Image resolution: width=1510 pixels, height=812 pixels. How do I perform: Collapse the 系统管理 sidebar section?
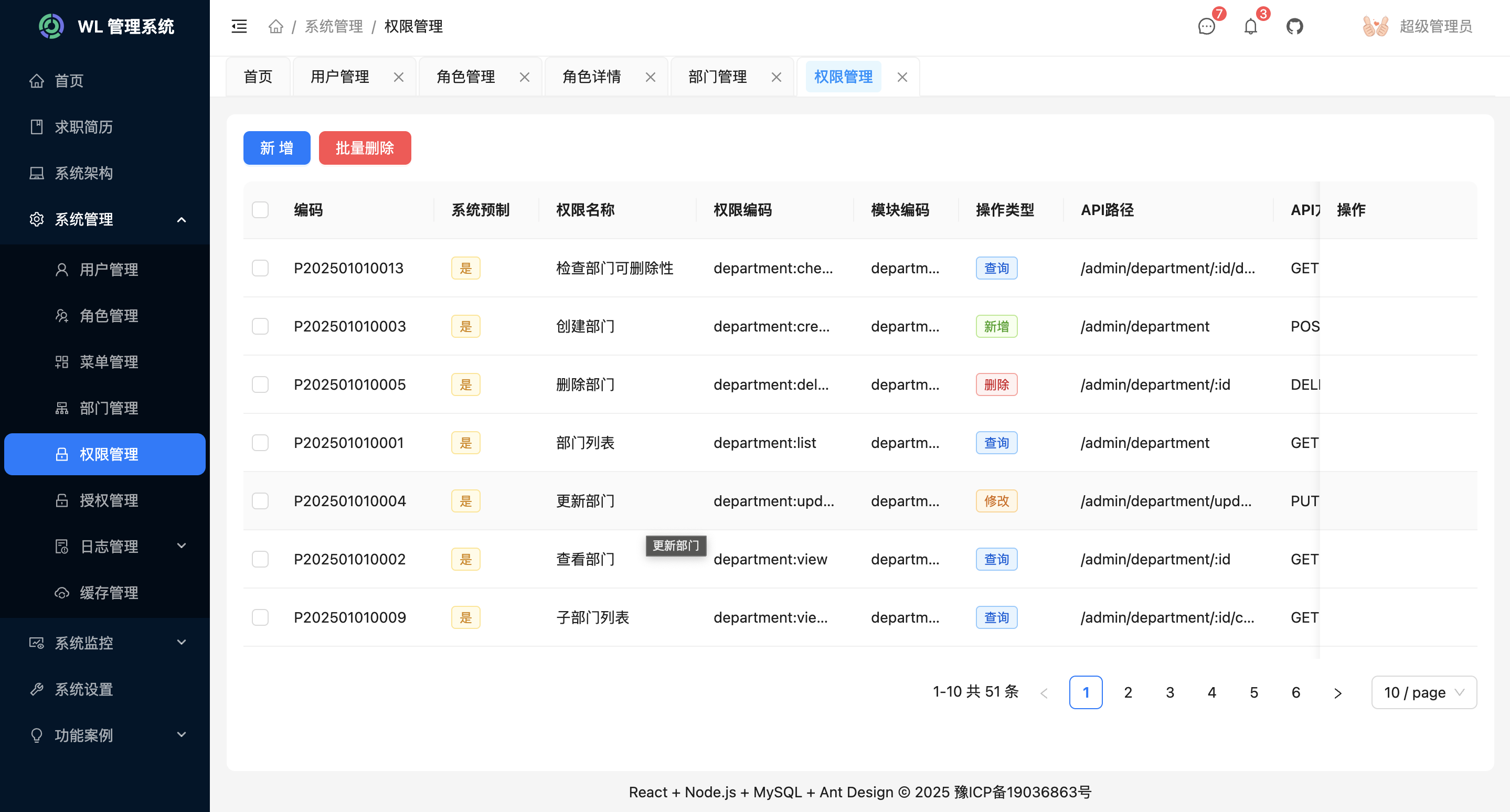[x=84, y=219]
